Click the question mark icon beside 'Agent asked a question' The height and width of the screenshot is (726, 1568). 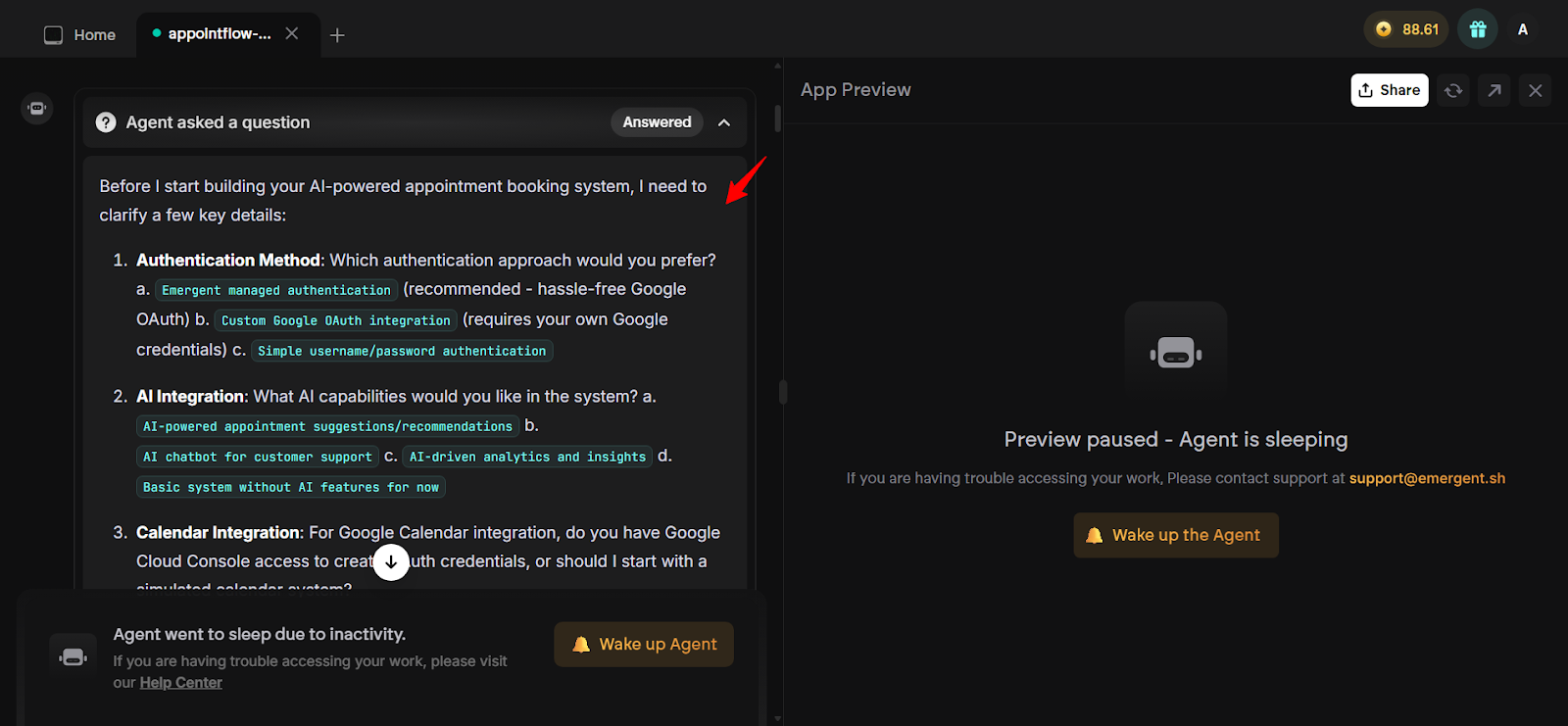pyautogui.click(x=106, y=122)
